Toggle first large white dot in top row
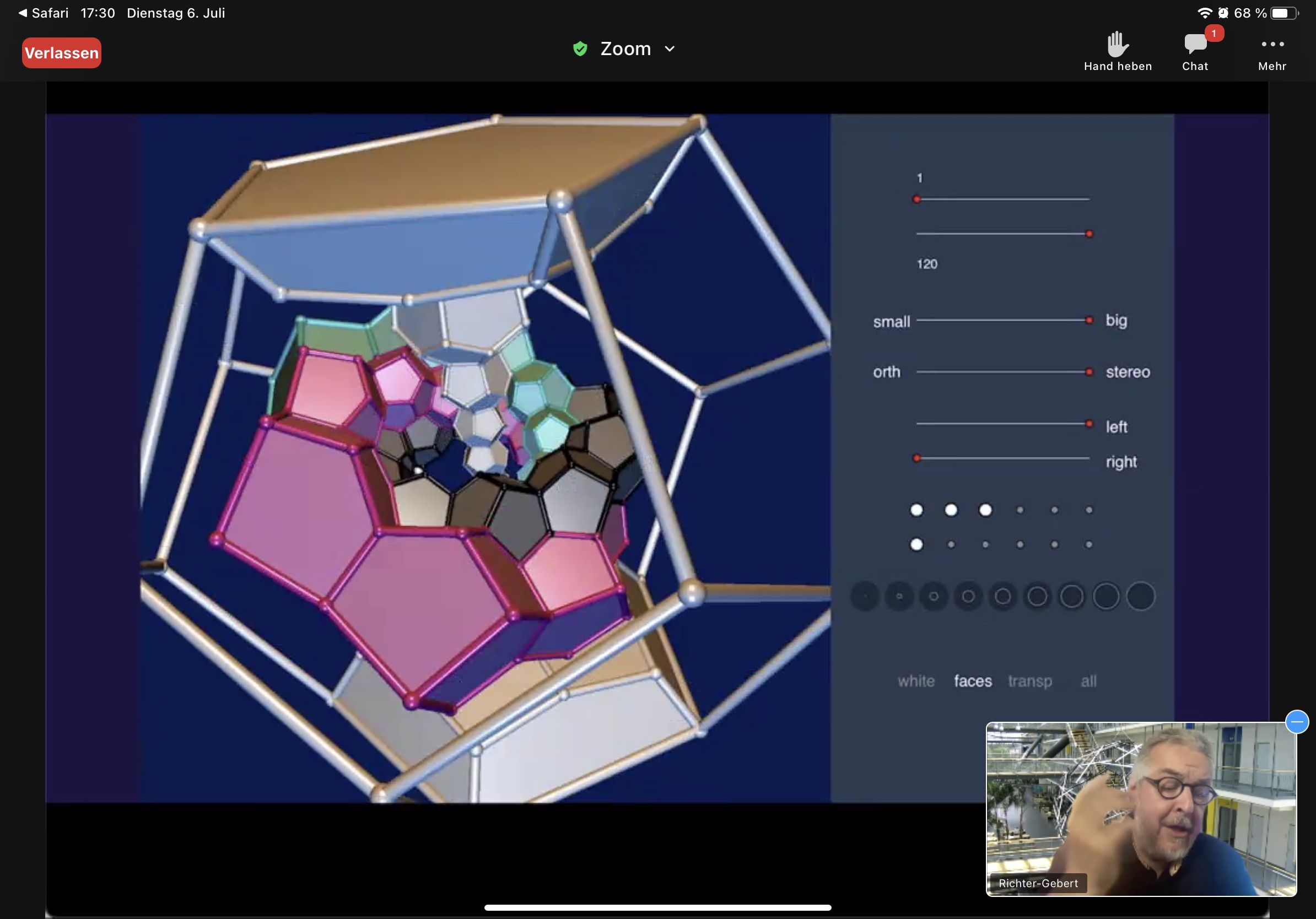The width and height of the screenshot is (1316, 919). (916, 510)
